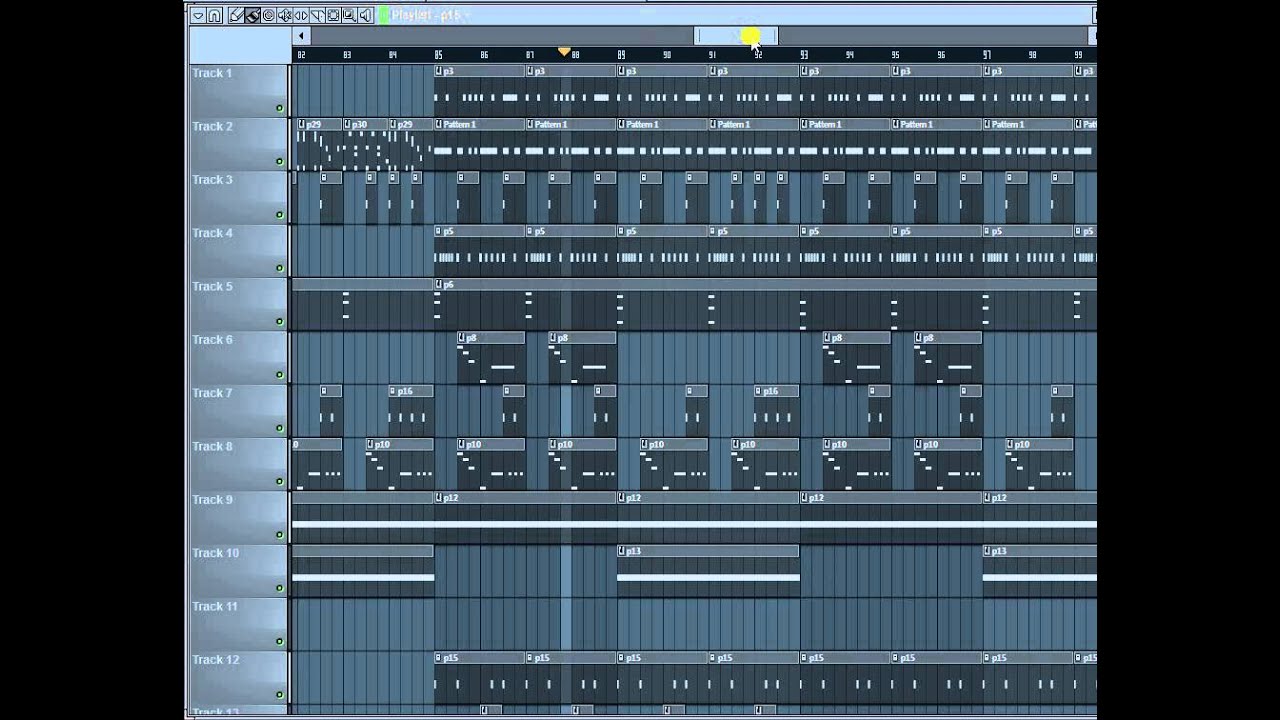
Task: Click the Track 7 label
Action: [x=212, y=393]
